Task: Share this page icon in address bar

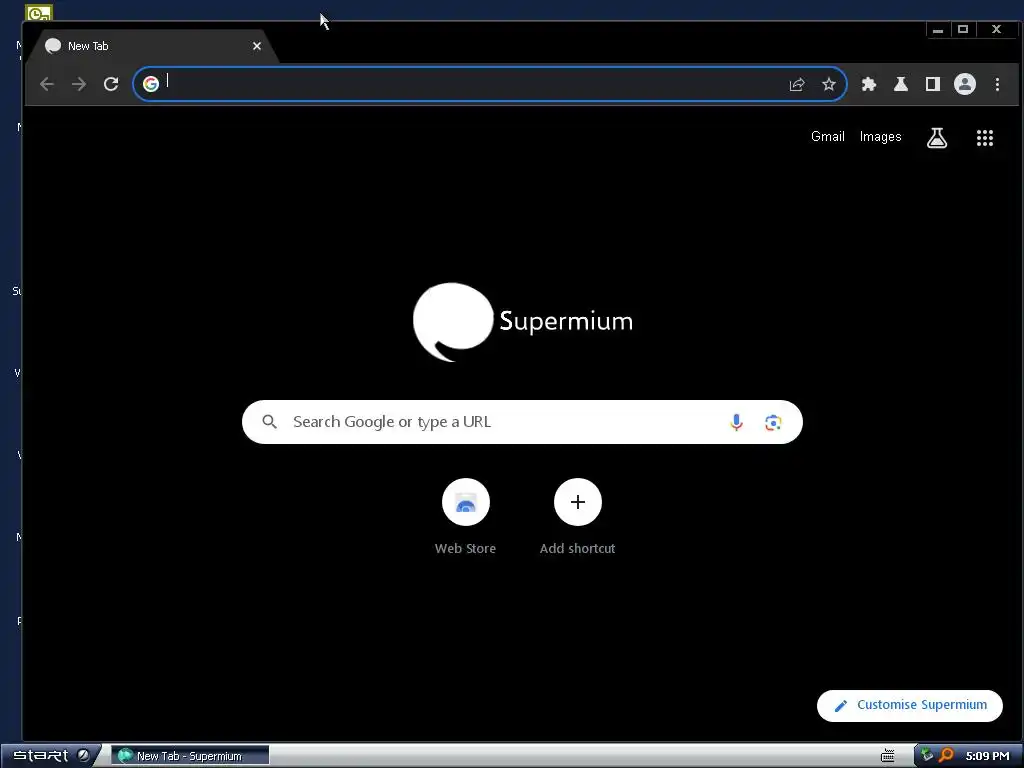Action: pos(797,84)
